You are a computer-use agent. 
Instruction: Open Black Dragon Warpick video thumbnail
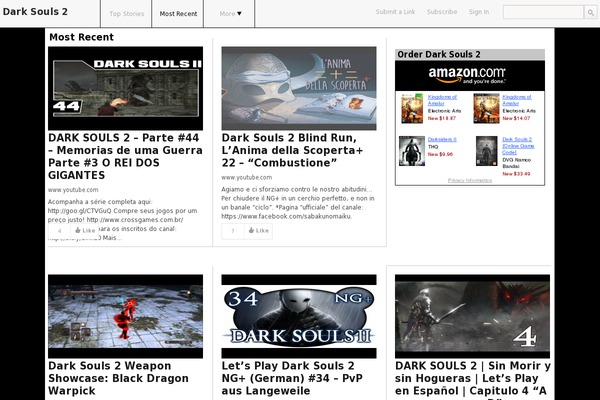click(126, 316)
